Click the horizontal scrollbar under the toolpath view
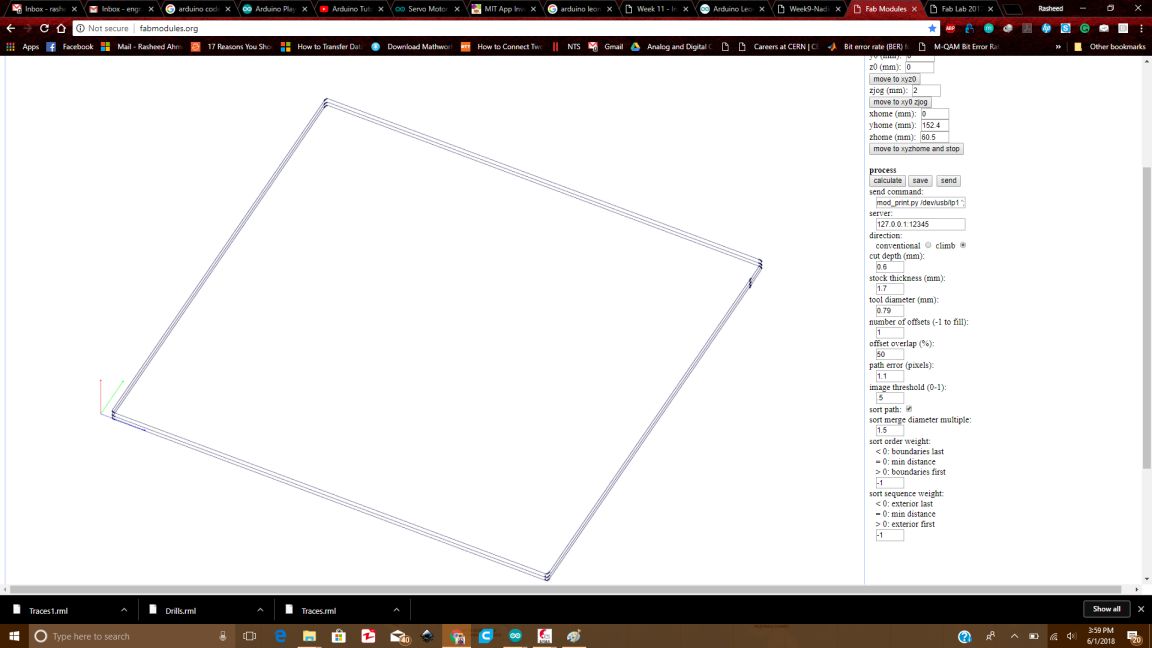This screenshot has height=648, width=1152. [566, 589]
